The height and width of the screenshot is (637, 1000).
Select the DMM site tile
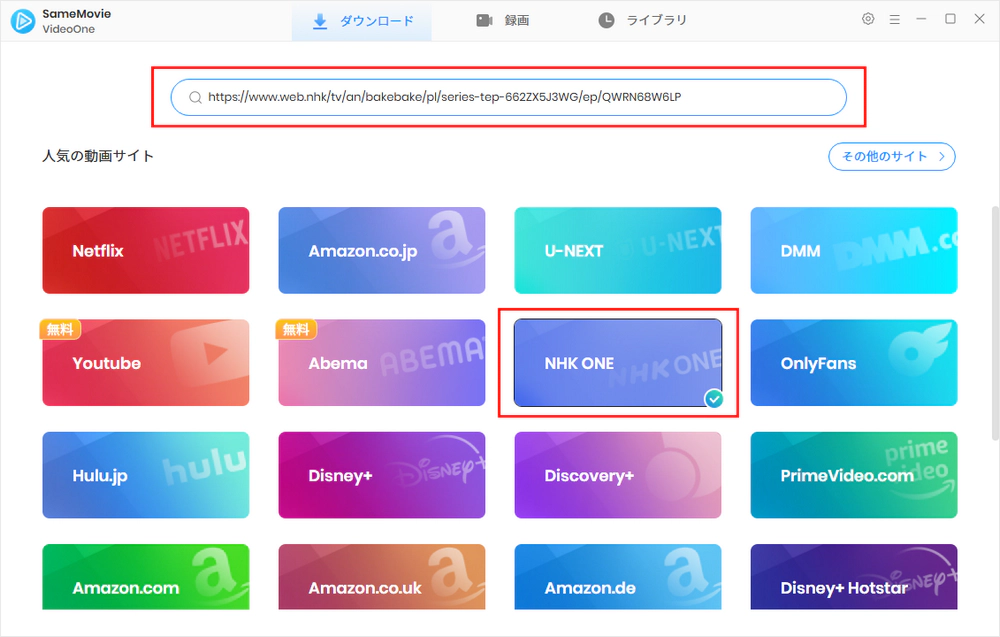click(853, 250)
